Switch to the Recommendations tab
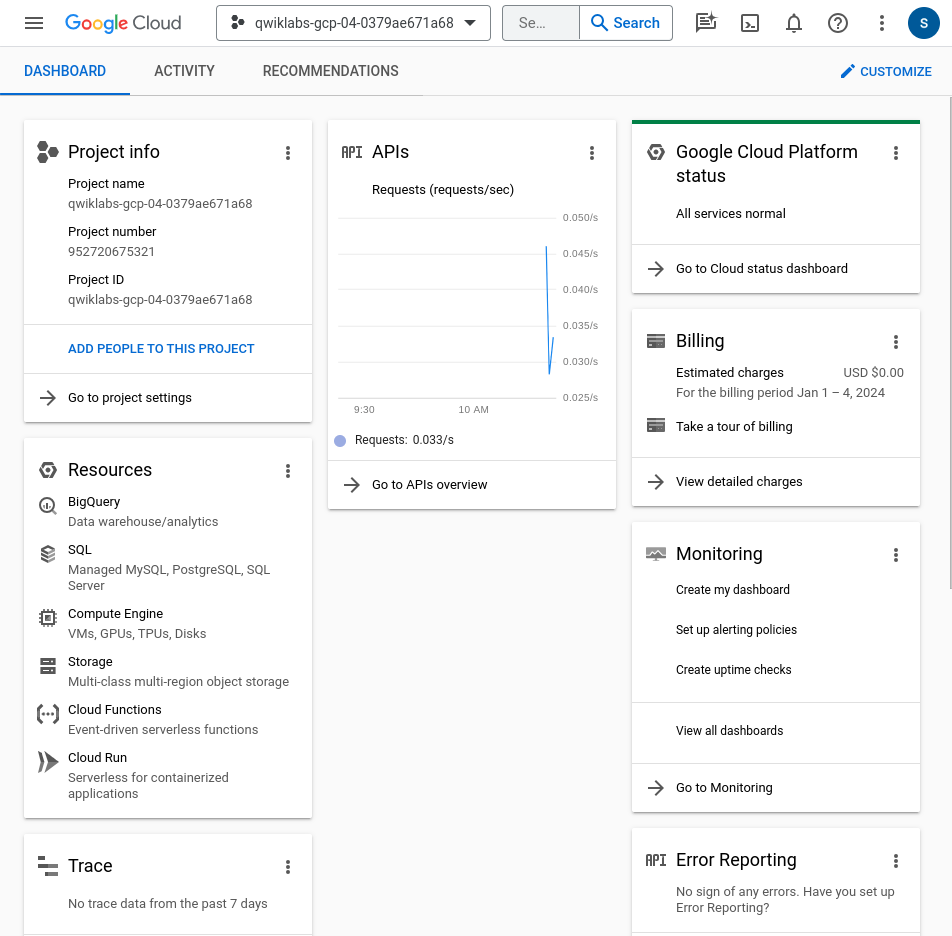 point(330,71)
